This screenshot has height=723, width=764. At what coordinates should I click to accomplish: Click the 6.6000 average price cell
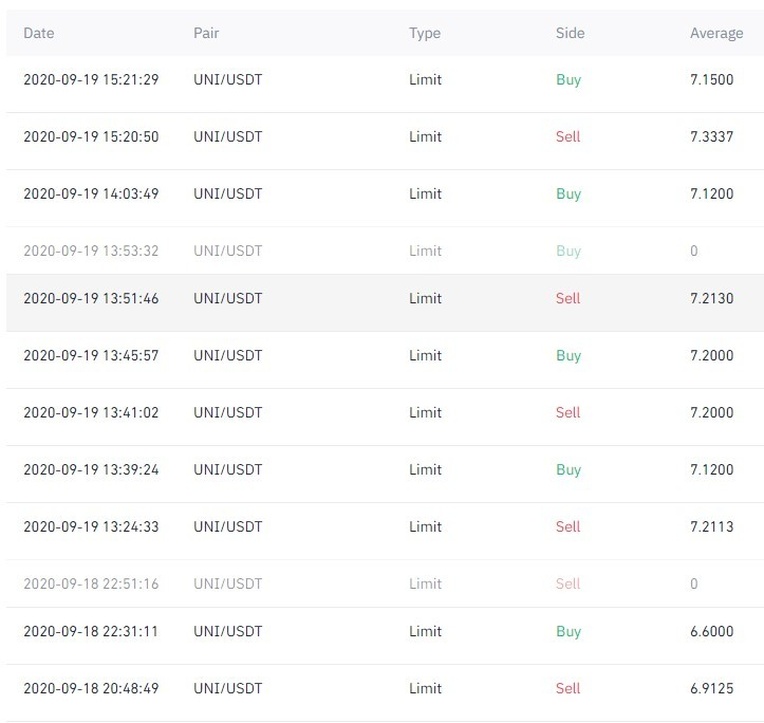point(711,631)
